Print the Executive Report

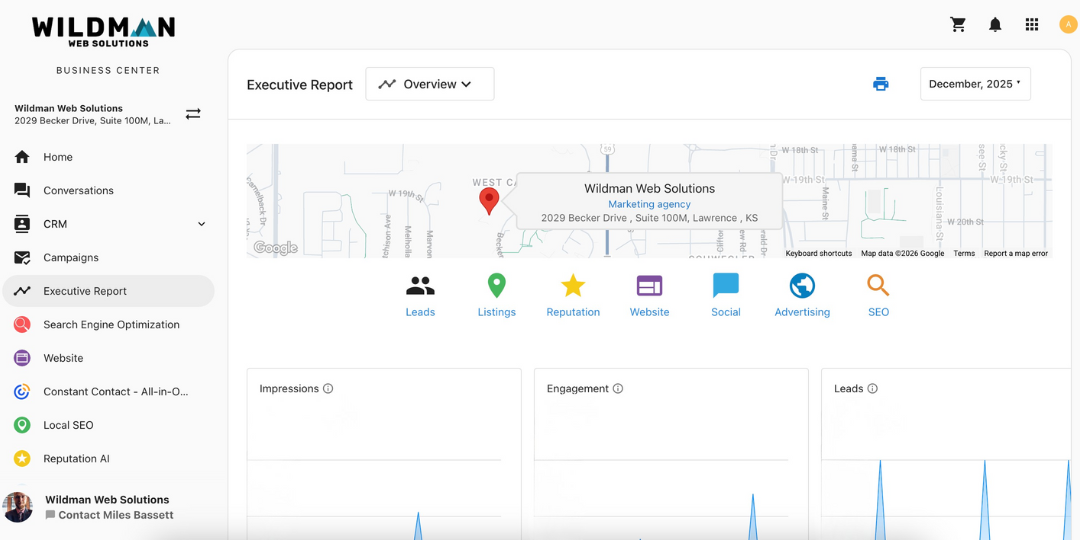(880, 84)
